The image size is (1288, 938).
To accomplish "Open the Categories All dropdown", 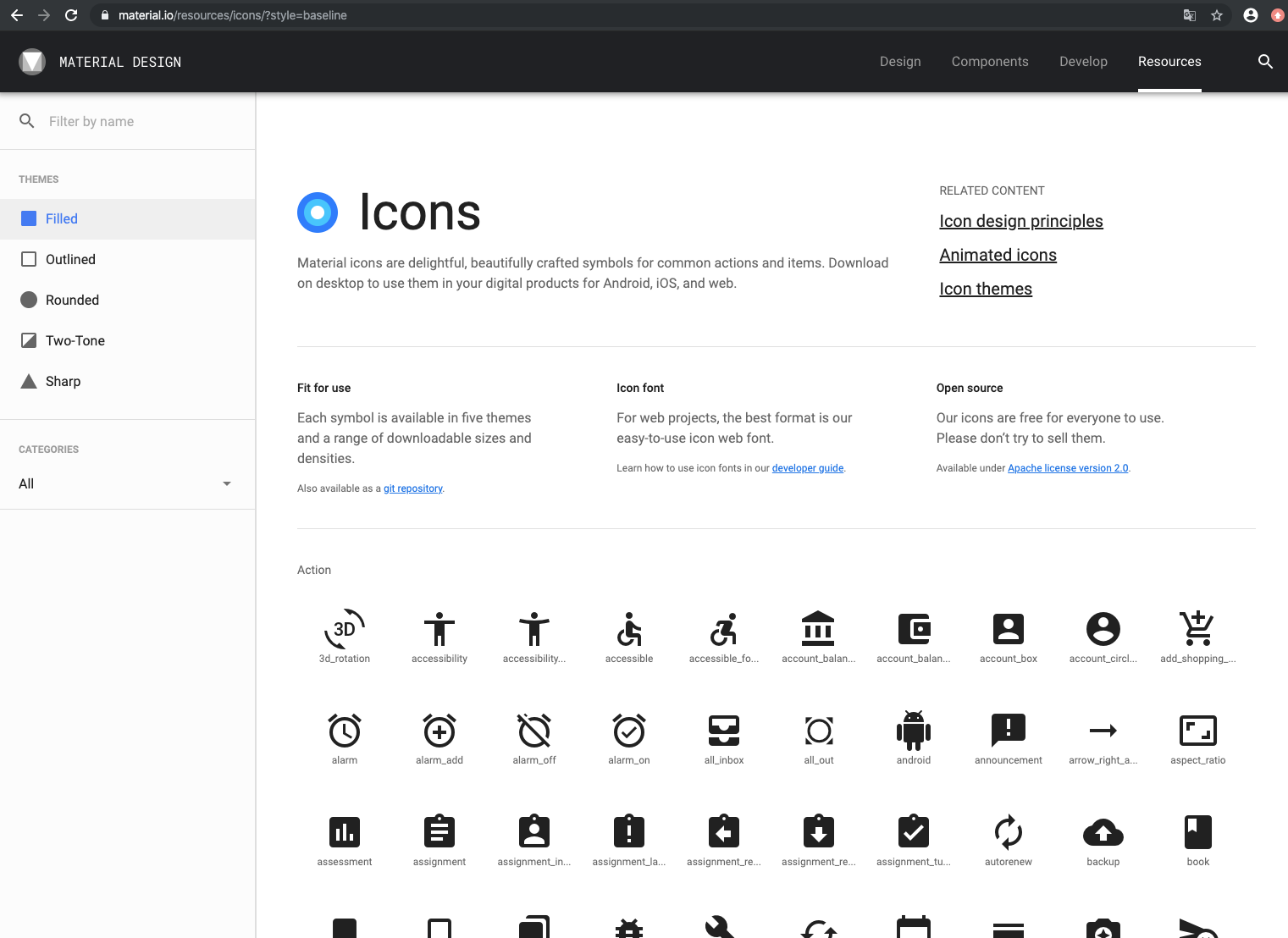I will tap(125, 484).
